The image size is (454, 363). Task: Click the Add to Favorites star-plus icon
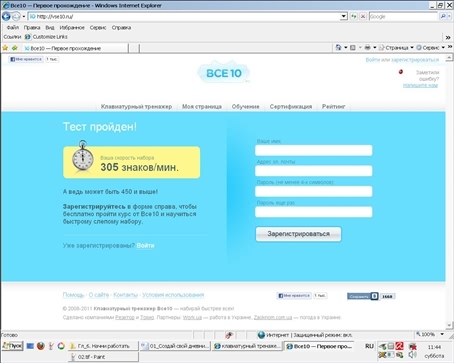pyautogui.click(x=15, y=48)
